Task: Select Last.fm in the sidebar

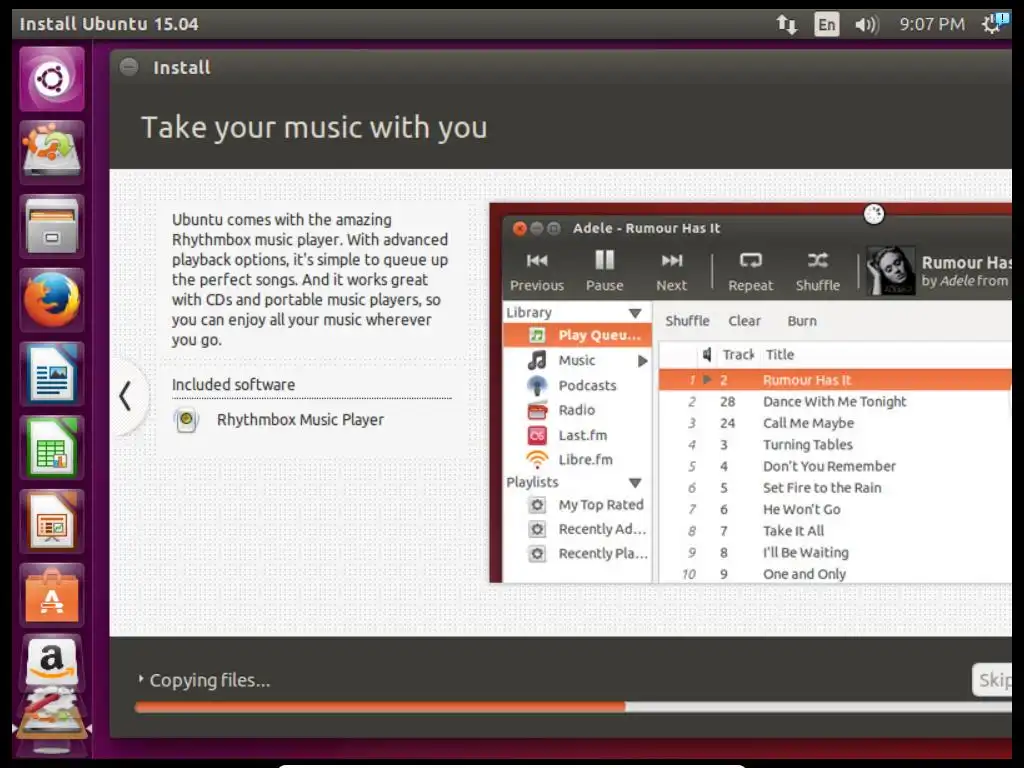Action: 577,435
